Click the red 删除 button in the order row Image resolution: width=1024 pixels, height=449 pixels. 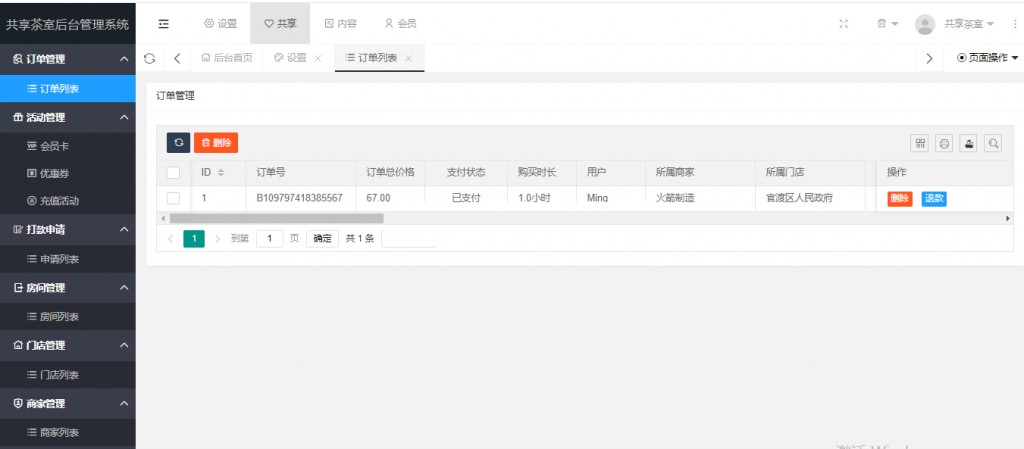point(899,198)
